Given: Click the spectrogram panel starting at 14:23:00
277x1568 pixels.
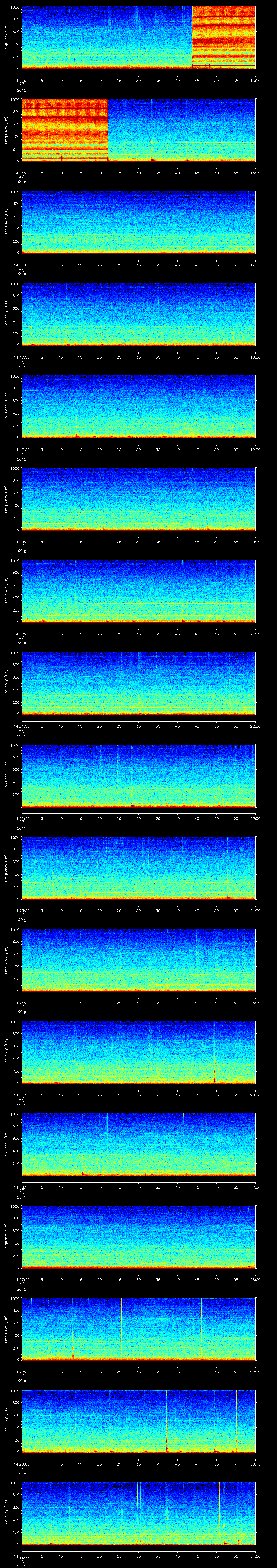Looking at the screenshot, I should pyautogui.click(x=139, y=868).
